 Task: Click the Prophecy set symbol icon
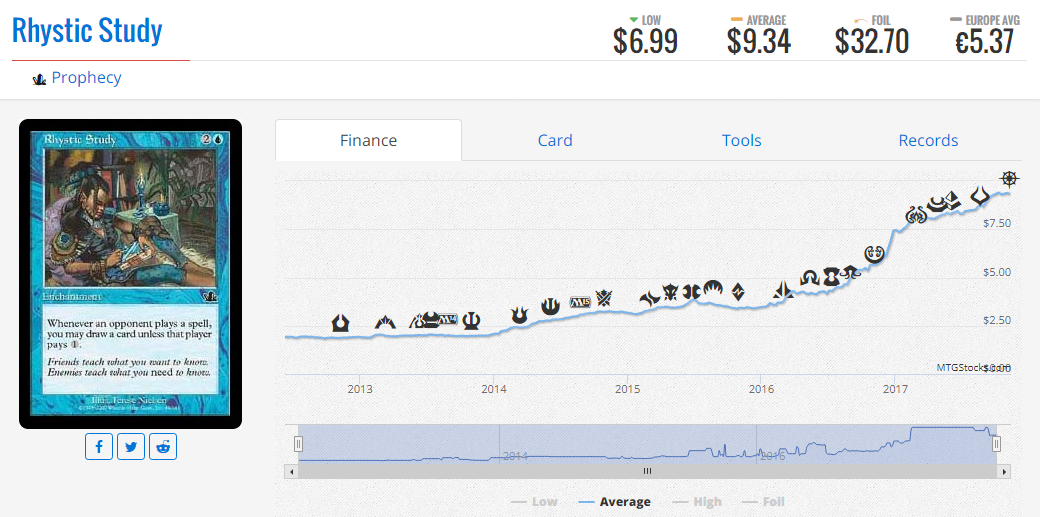pos(39,79)
